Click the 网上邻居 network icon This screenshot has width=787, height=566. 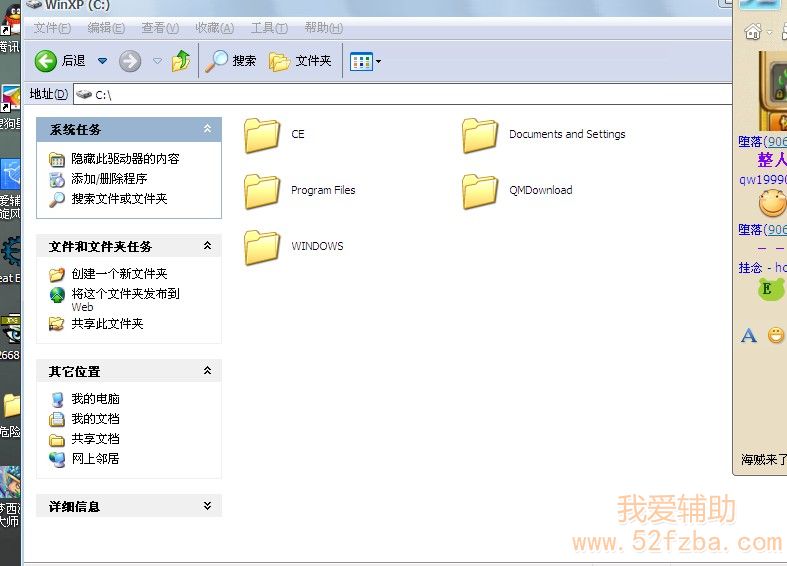coord(57,459)
